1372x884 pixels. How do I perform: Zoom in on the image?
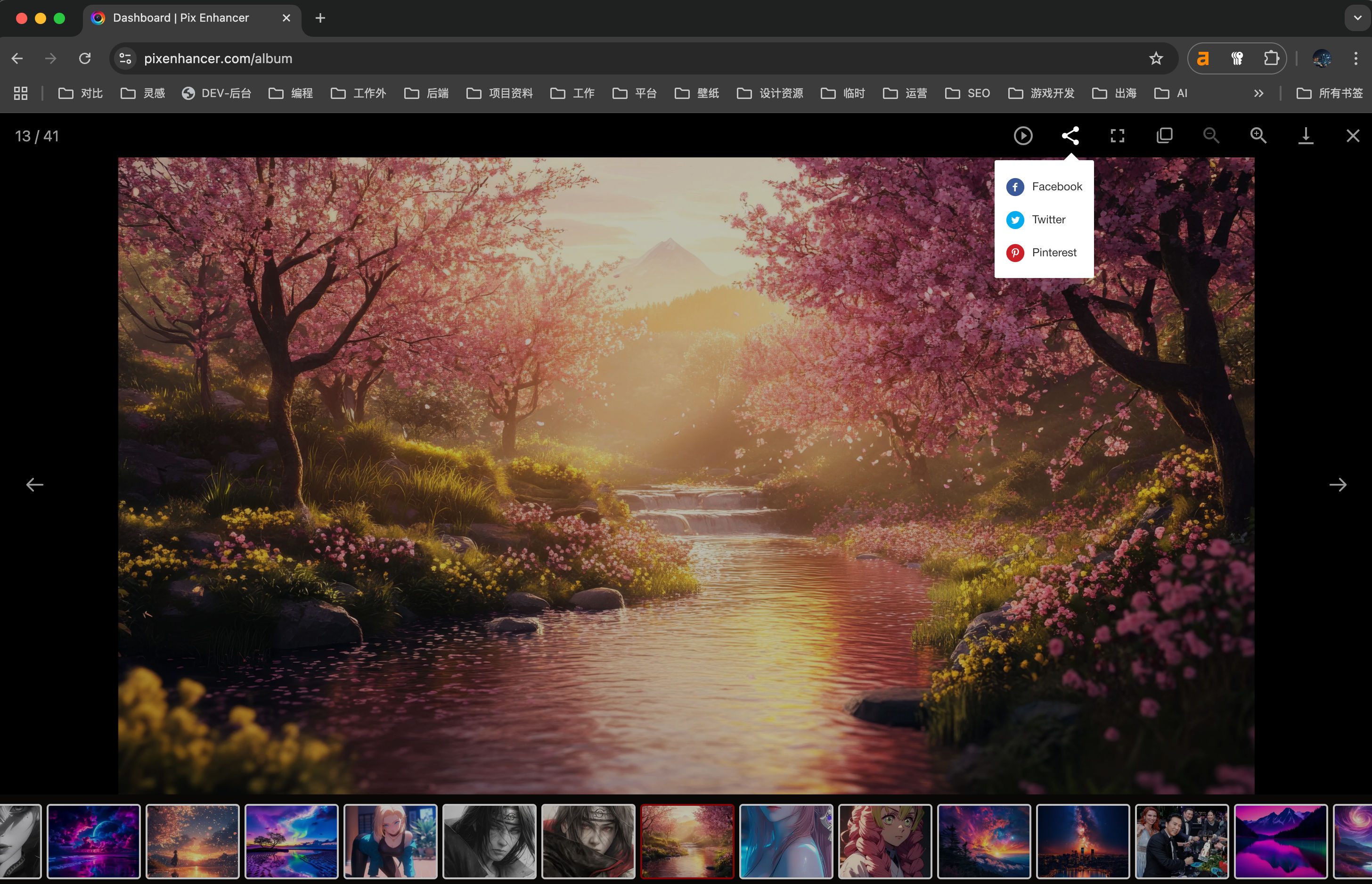point(1258,136)
